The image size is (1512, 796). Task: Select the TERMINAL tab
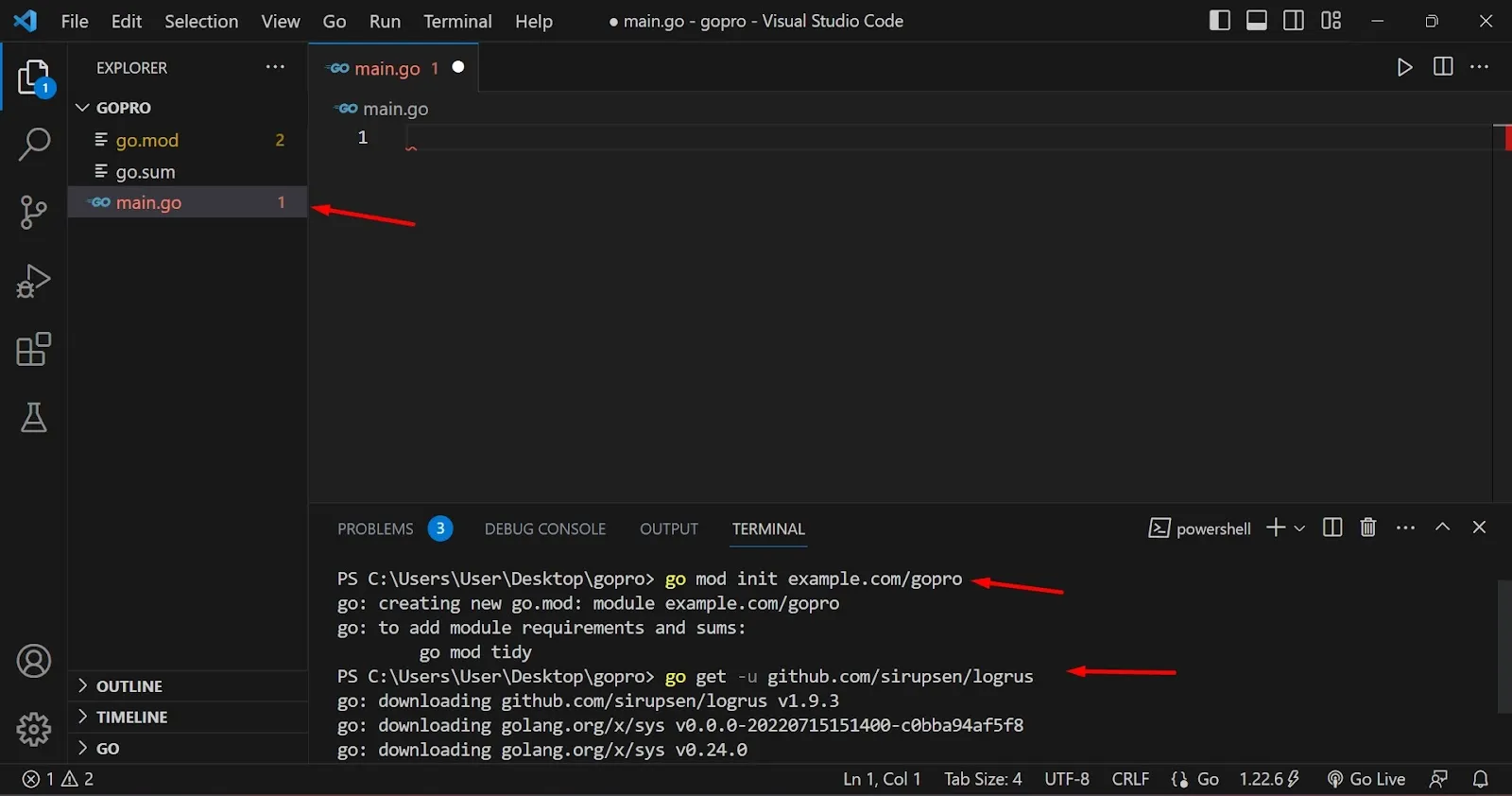(768, 528)
